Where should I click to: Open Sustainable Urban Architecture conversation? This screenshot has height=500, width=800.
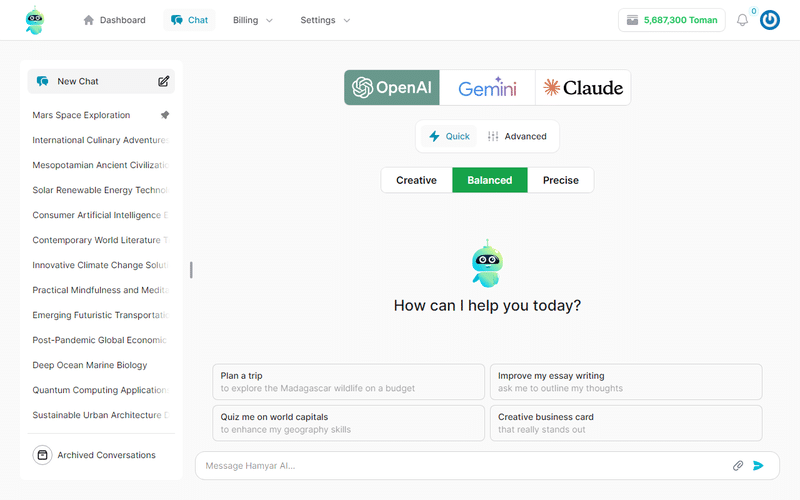click(101, 415)
